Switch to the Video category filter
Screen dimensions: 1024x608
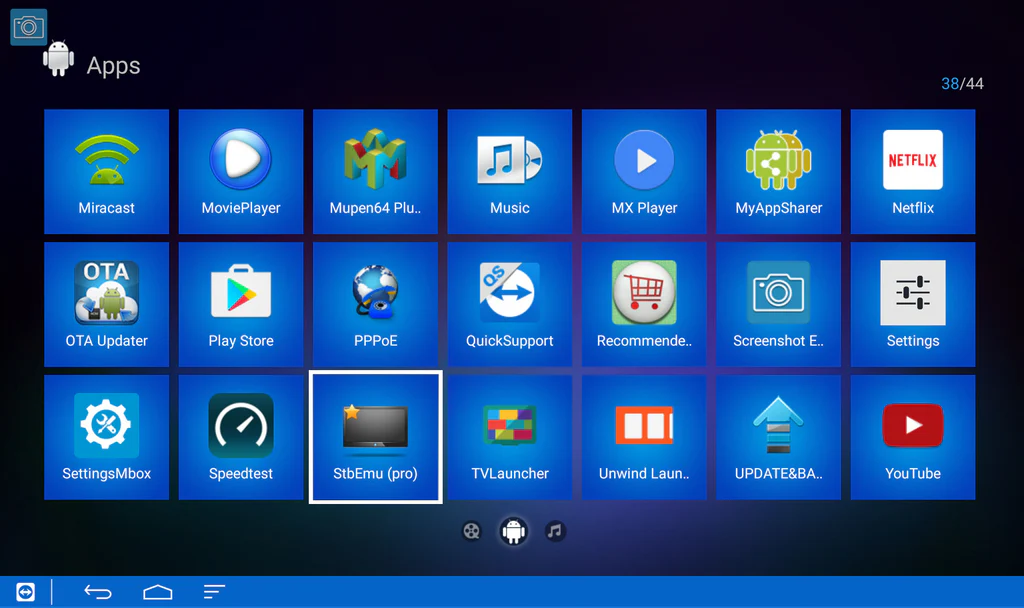point(471,531)
